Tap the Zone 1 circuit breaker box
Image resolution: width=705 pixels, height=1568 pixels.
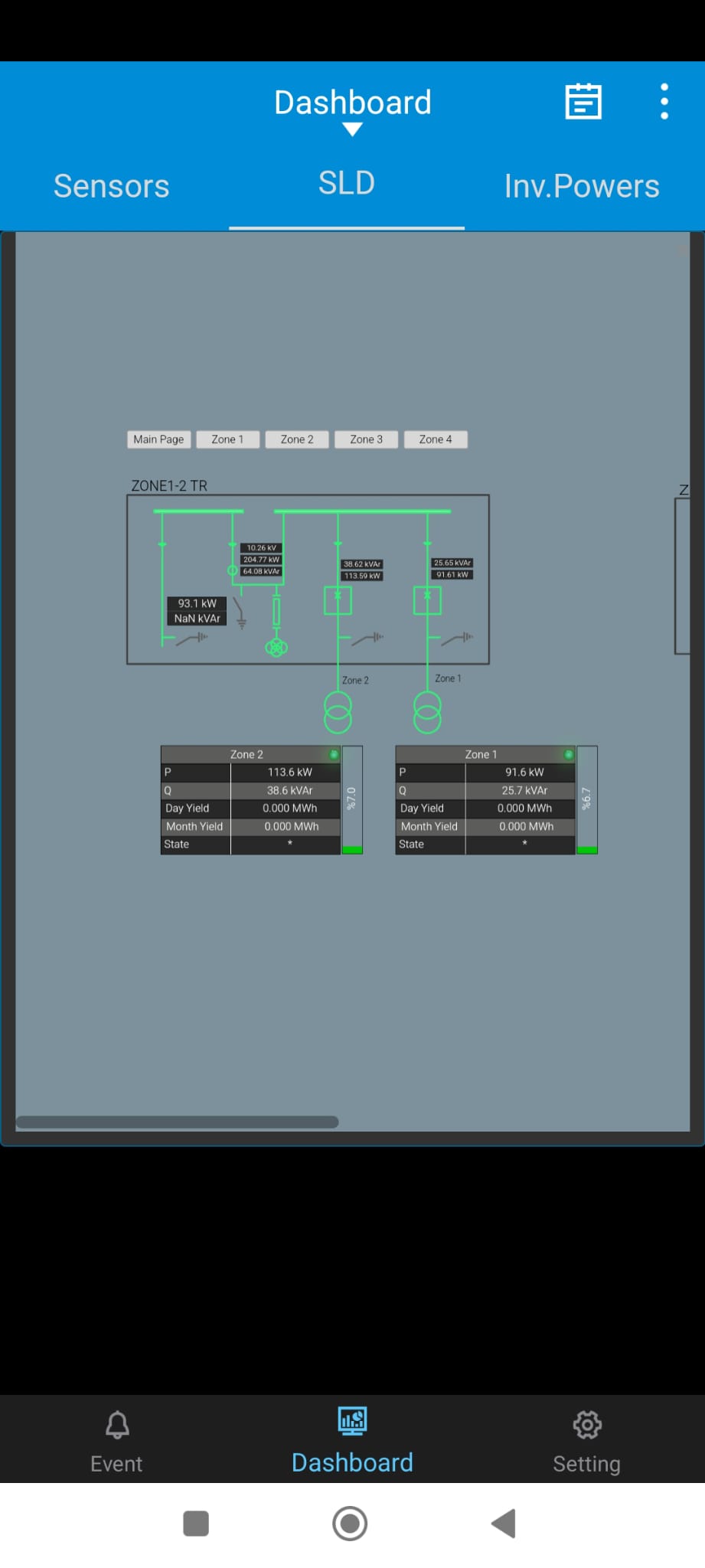pyautogui.click(x=427, y=600)
